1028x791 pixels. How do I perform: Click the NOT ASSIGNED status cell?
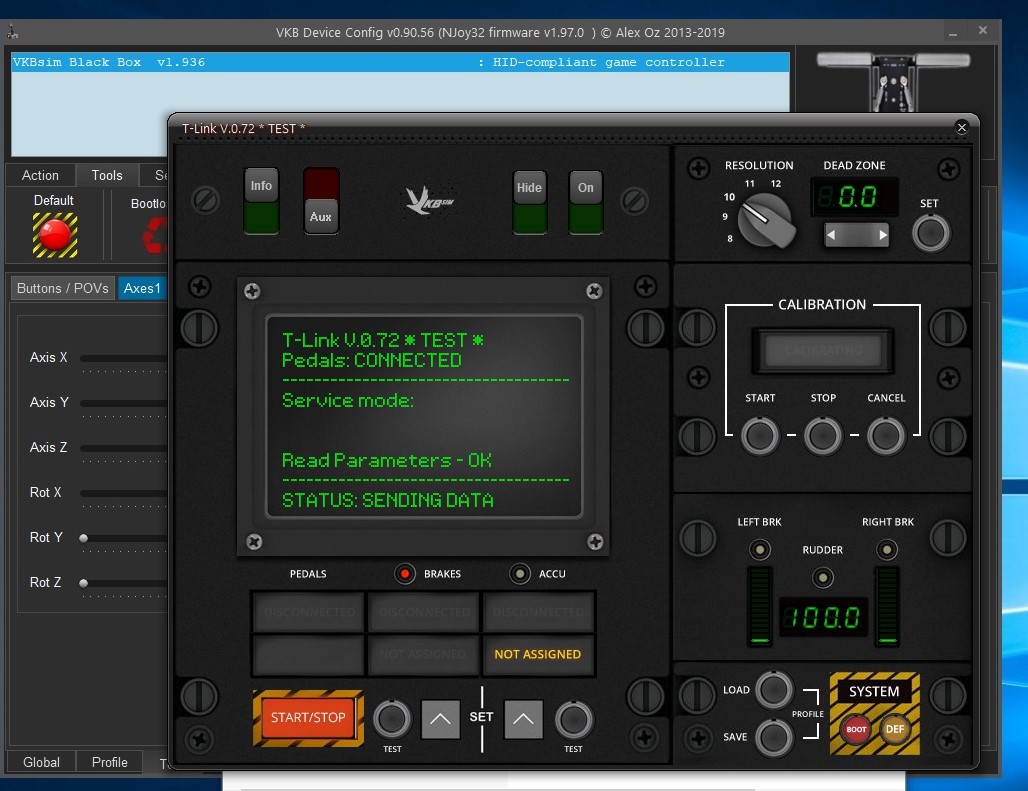[538, 654]
